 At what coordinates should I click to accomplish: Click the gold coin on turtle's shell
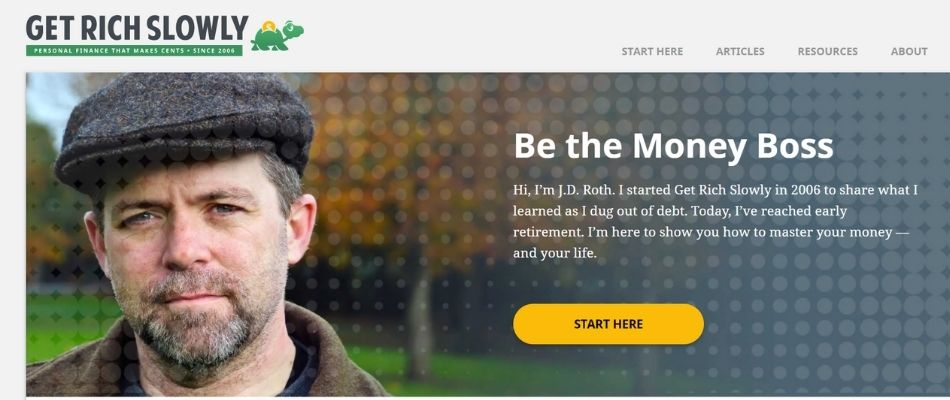270,25
